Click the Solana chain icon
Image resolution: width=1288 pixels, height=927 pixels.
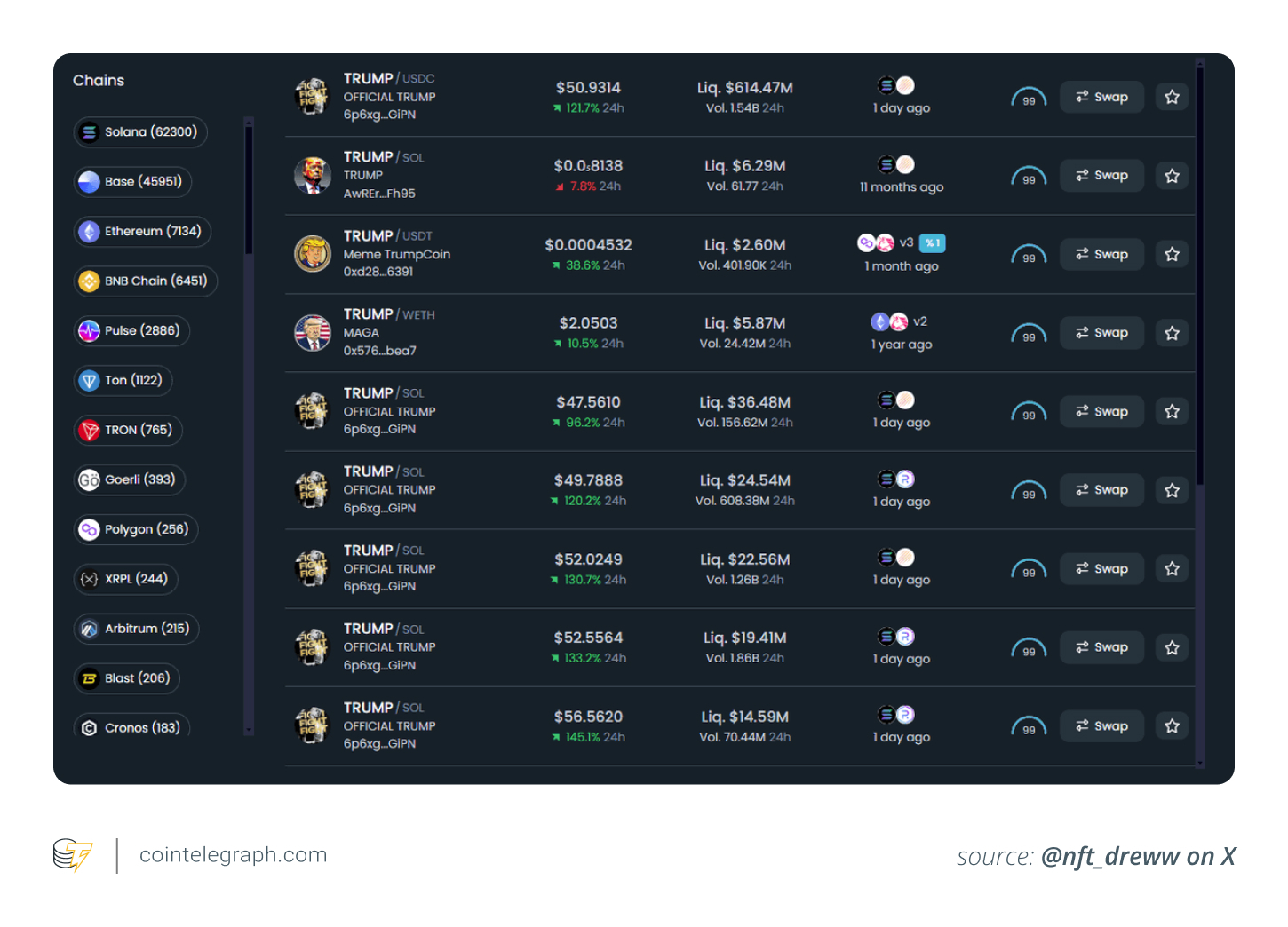[x=89, y=132]
